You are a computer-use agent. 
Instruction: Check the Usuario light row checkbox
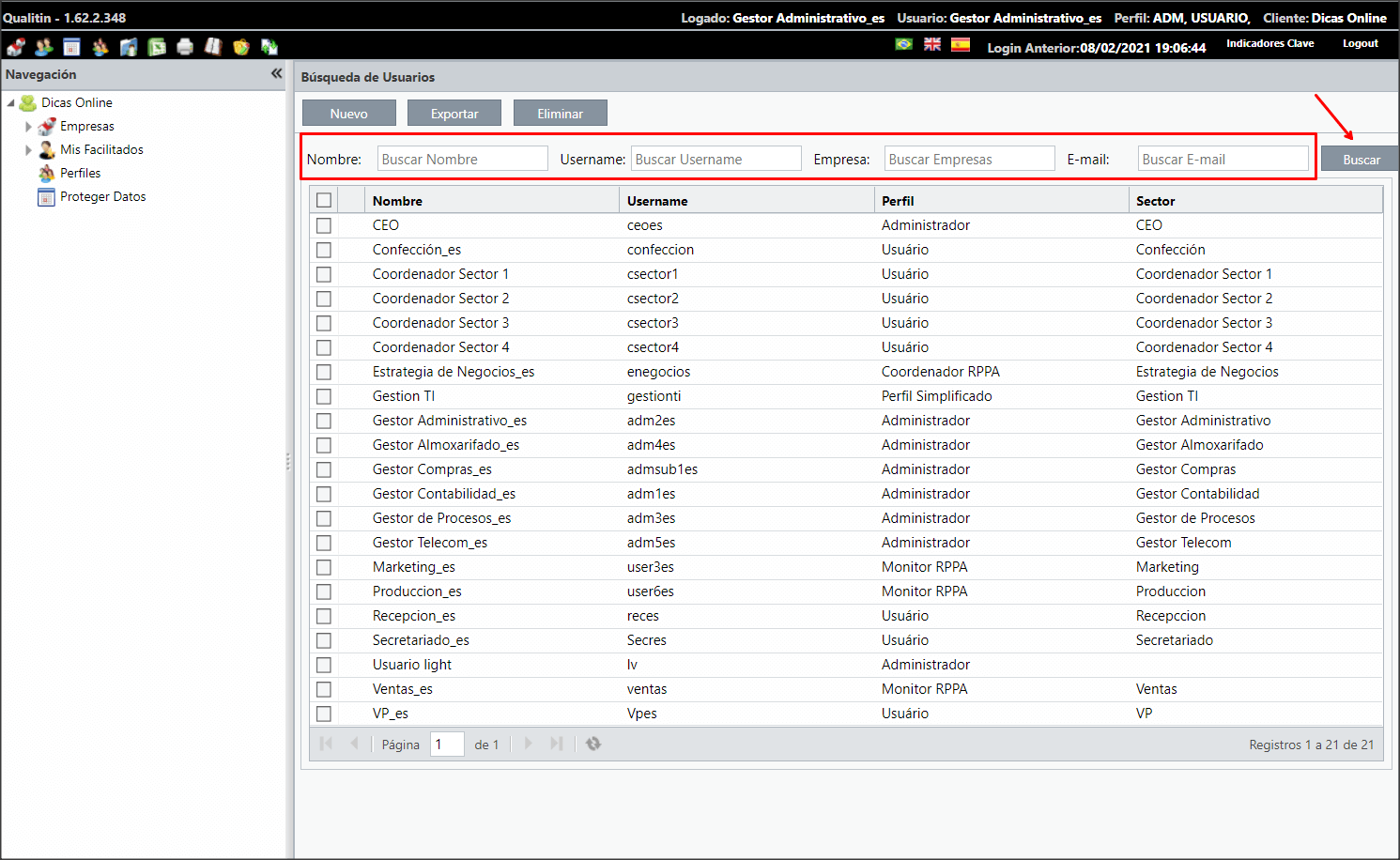(x=324, y=665)
